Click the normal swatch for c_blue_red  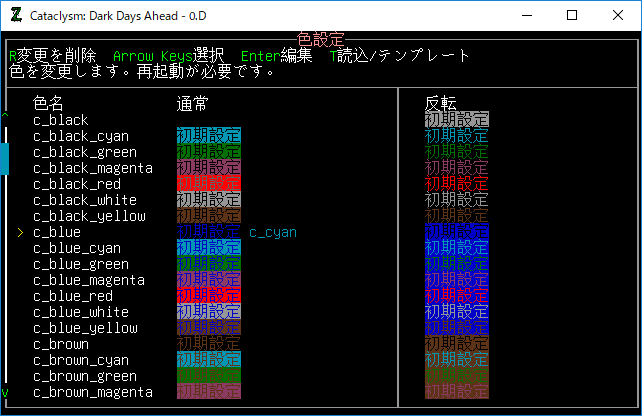(208, 296)
